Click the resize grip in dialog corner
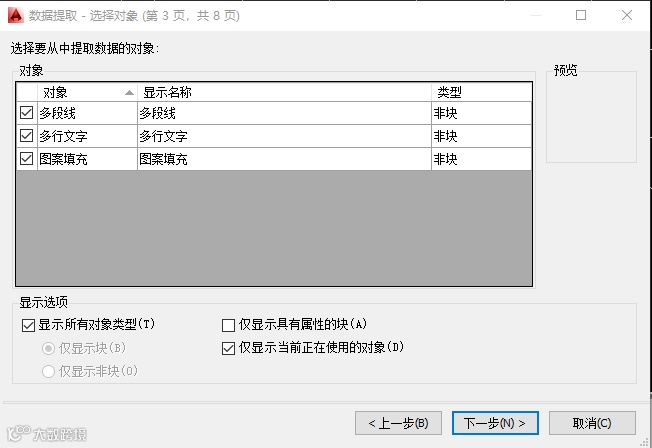 [x=646, y=442]
